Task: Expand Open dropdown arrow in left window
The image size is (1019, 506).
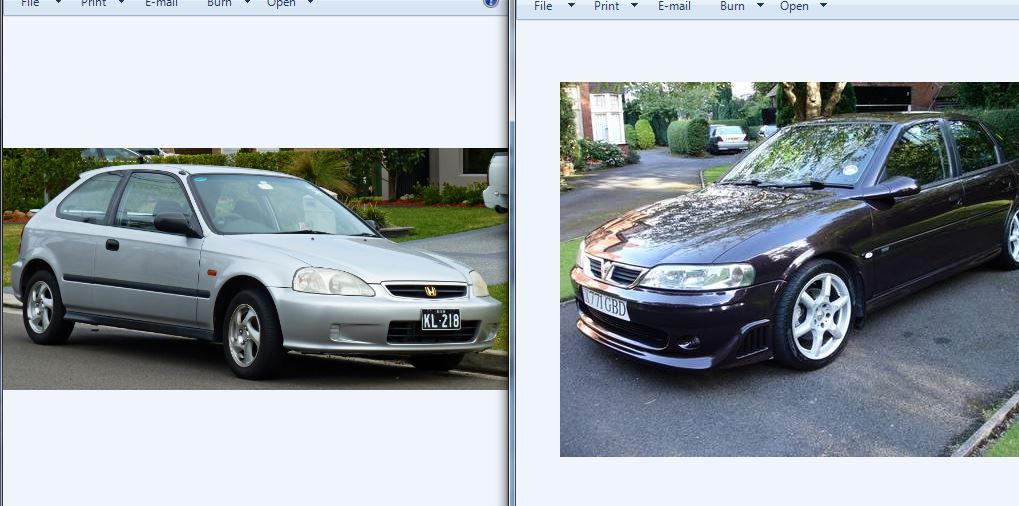Action: point(310,2)
